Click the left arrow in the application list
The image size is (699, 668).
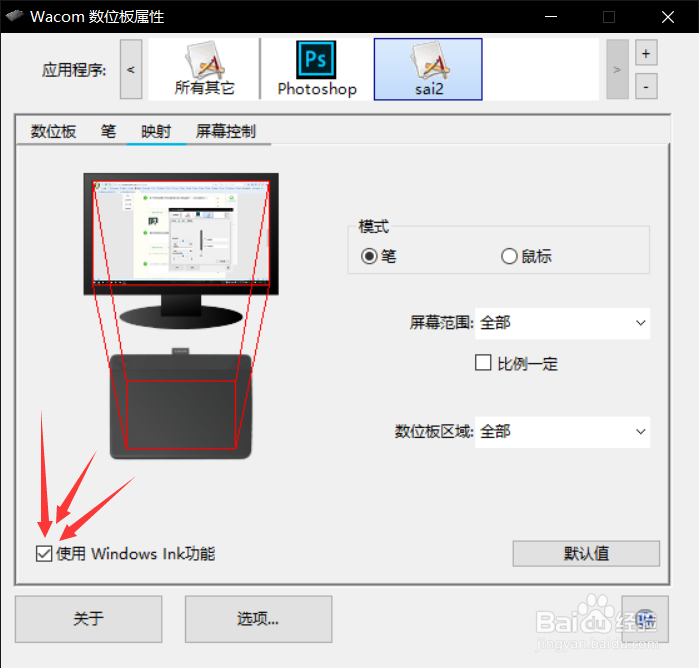click(x=131, y=69)
